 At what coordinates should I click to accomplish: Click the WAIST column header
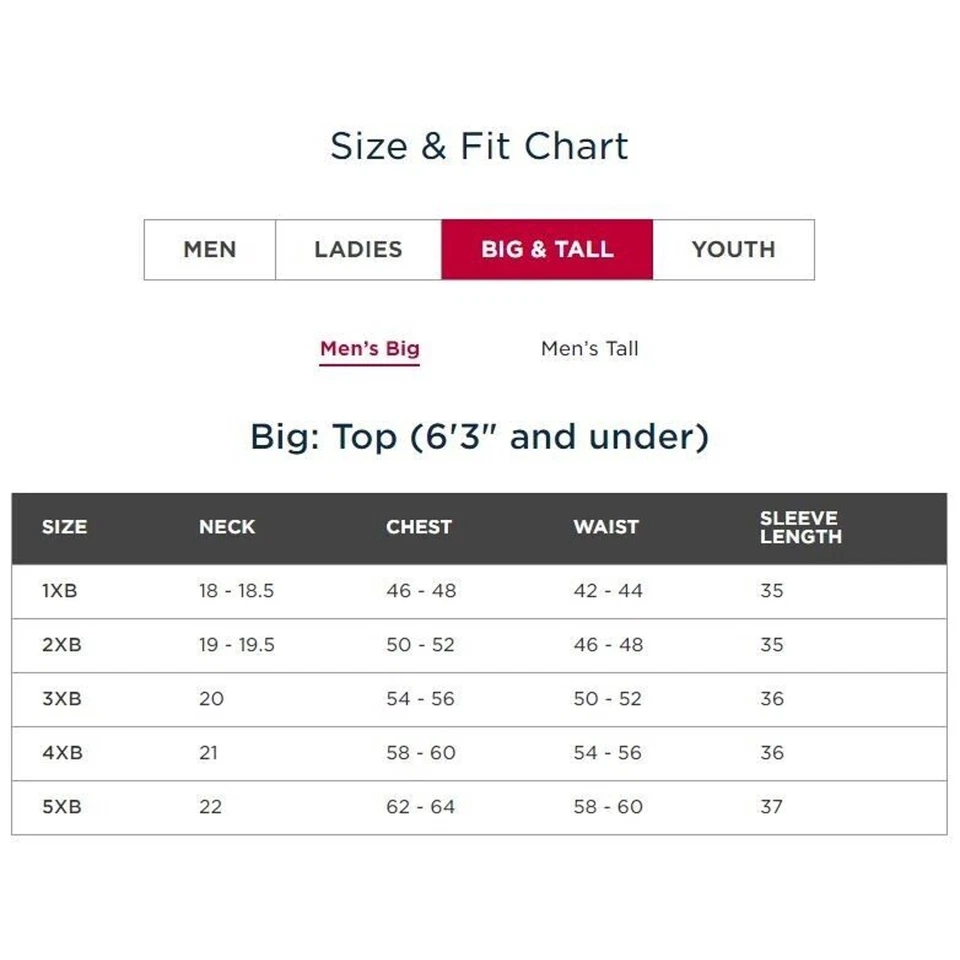click(x=606, y=527)
